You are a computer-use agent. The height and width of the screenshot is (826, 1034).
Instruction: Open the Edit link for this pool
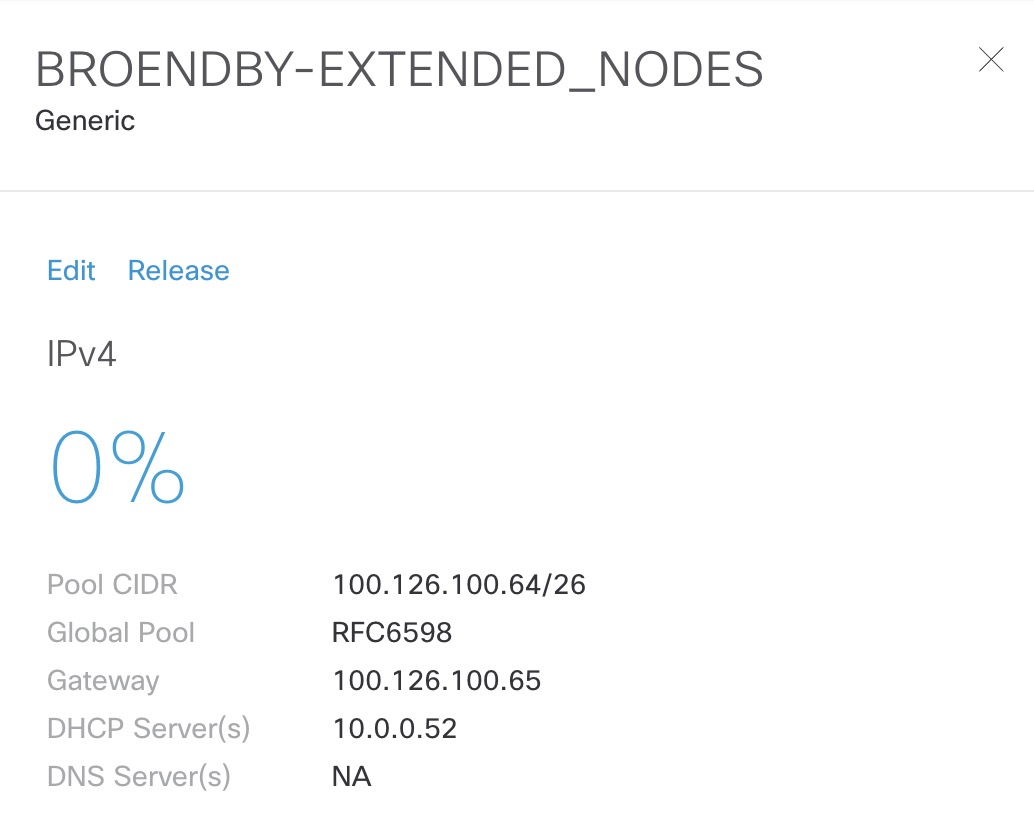click(x=71, y=270)
